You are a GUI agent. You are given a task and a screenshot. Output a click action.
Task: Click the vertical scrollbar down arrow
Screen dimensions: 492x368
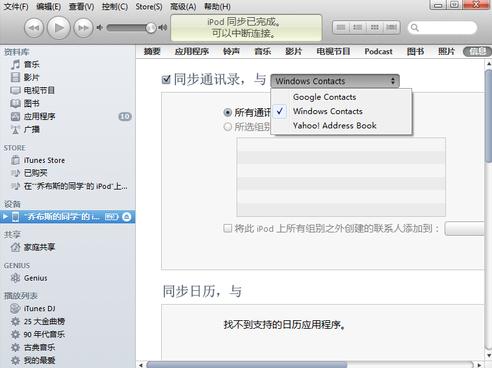489,355
